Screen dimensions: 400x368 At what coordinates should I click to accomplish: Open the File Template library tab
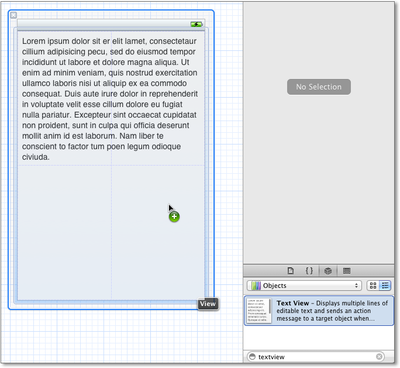(x=291, y=271)
